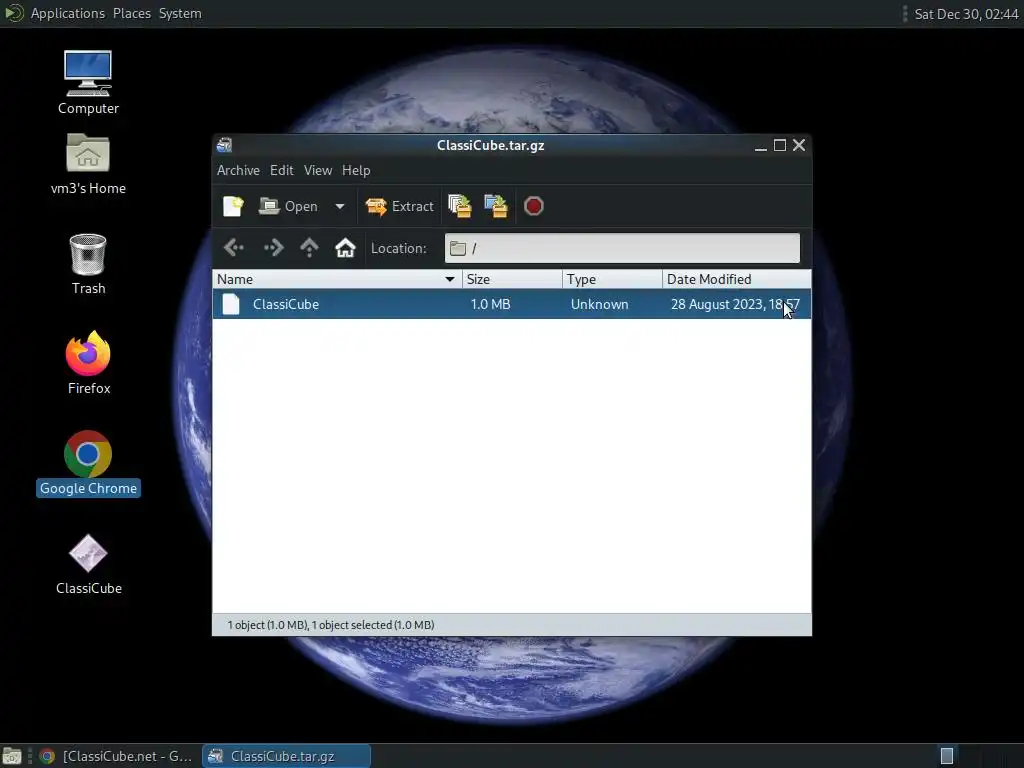Go up one level with up arrow
Screen dimensions: 1024x768
(309, 248)
